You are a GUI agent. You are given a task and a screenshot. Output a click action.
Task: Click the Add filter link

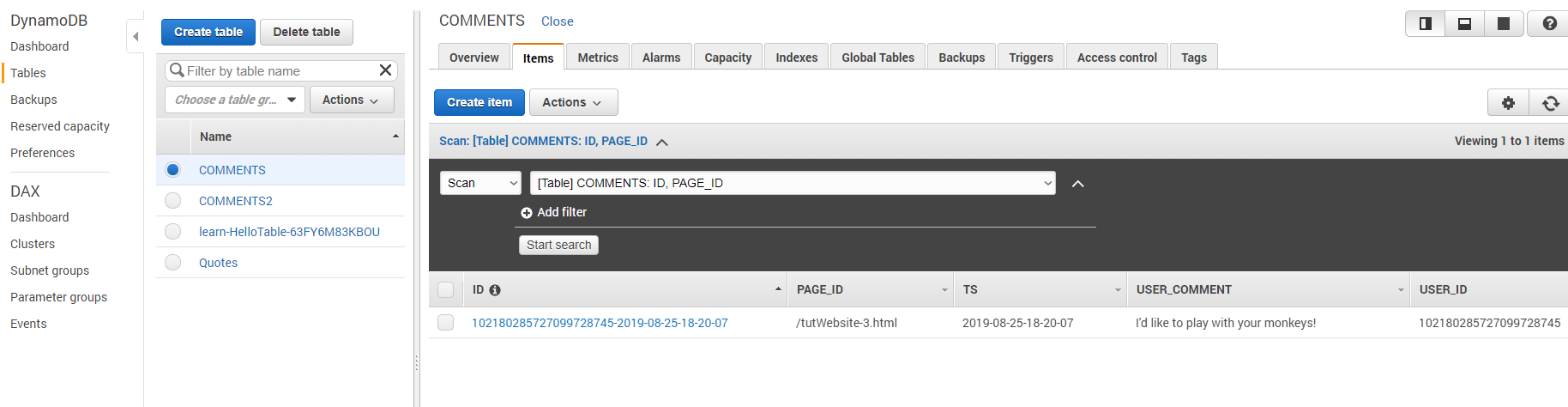(x=562, y=212)
